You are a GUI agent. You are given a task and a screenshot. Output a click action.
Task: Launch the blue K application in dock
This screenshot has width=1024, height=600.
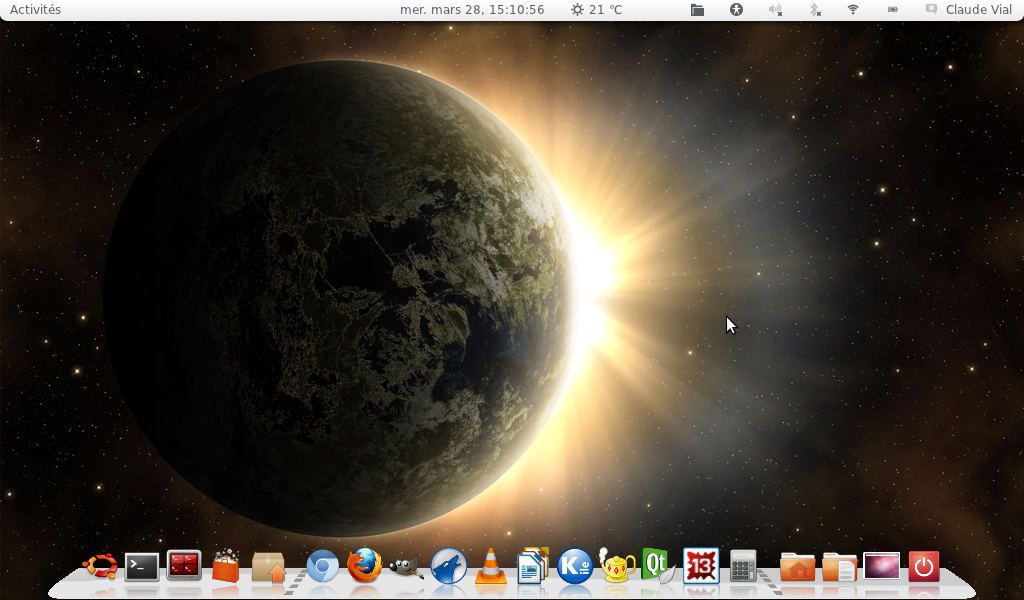575,565
